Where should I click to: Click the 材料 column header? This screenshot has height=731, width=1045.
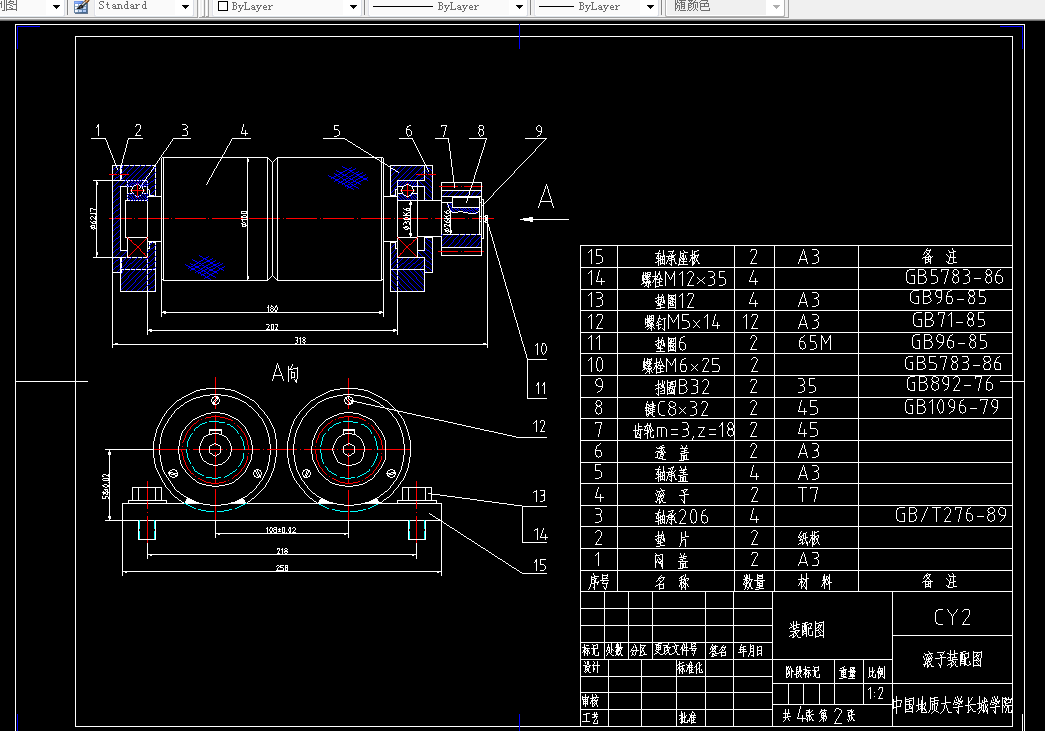point(815,582)
